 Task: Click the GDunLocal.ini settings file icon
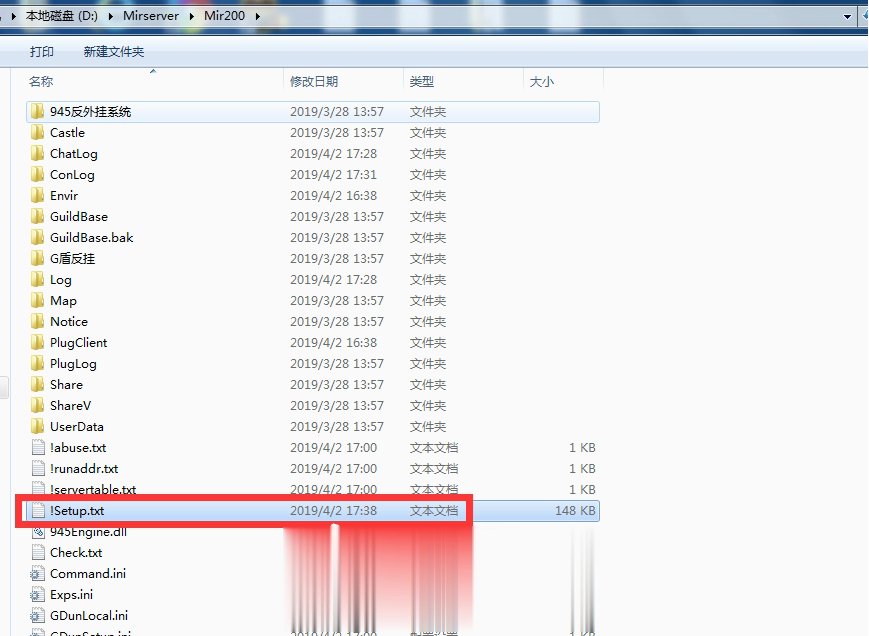point(37,616)
